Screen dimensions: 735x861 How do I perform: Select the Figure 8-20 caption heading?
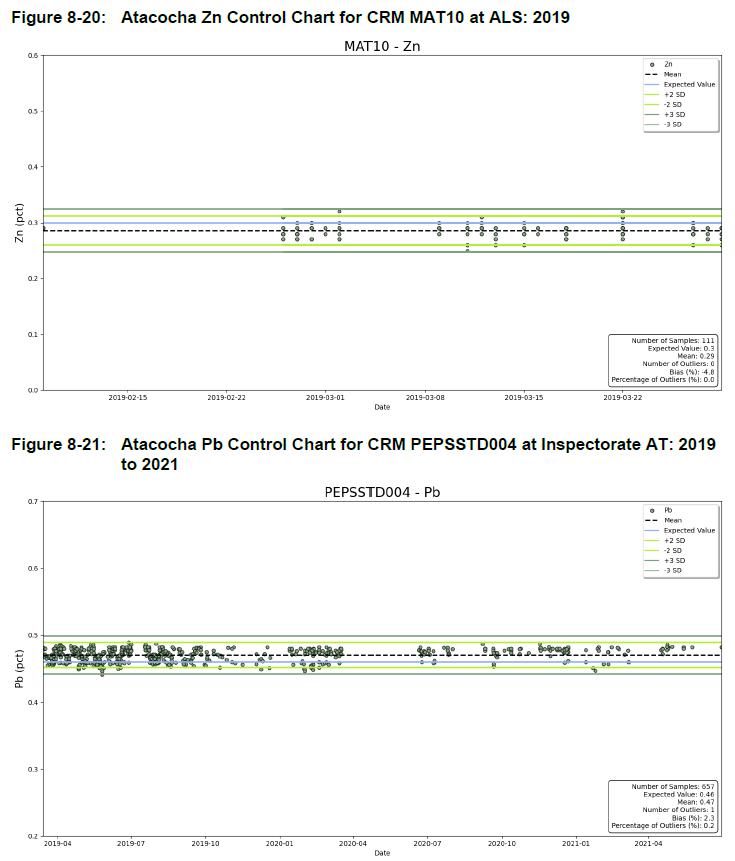tap(290, 17)
